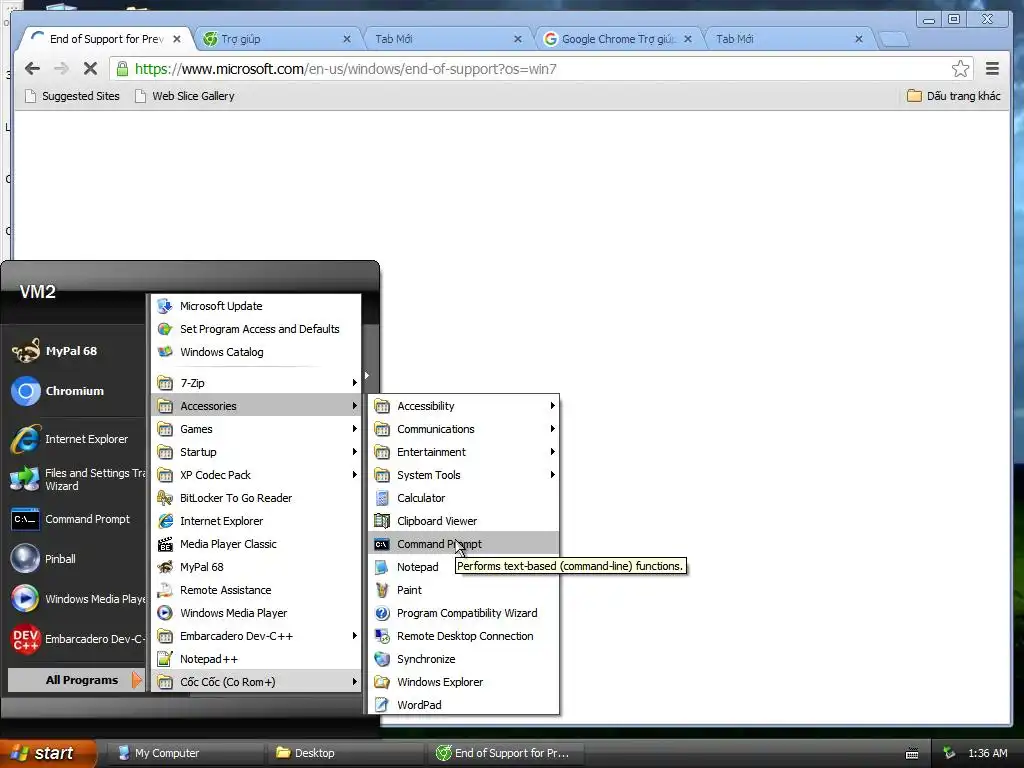
Task: Click the Chrome menu hamburger icon
Action: [992, 69]
